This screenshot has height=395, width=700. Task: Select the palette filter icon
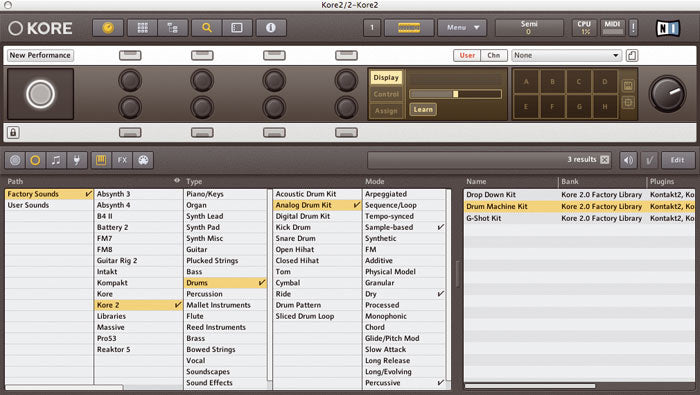tap(143, 160)
